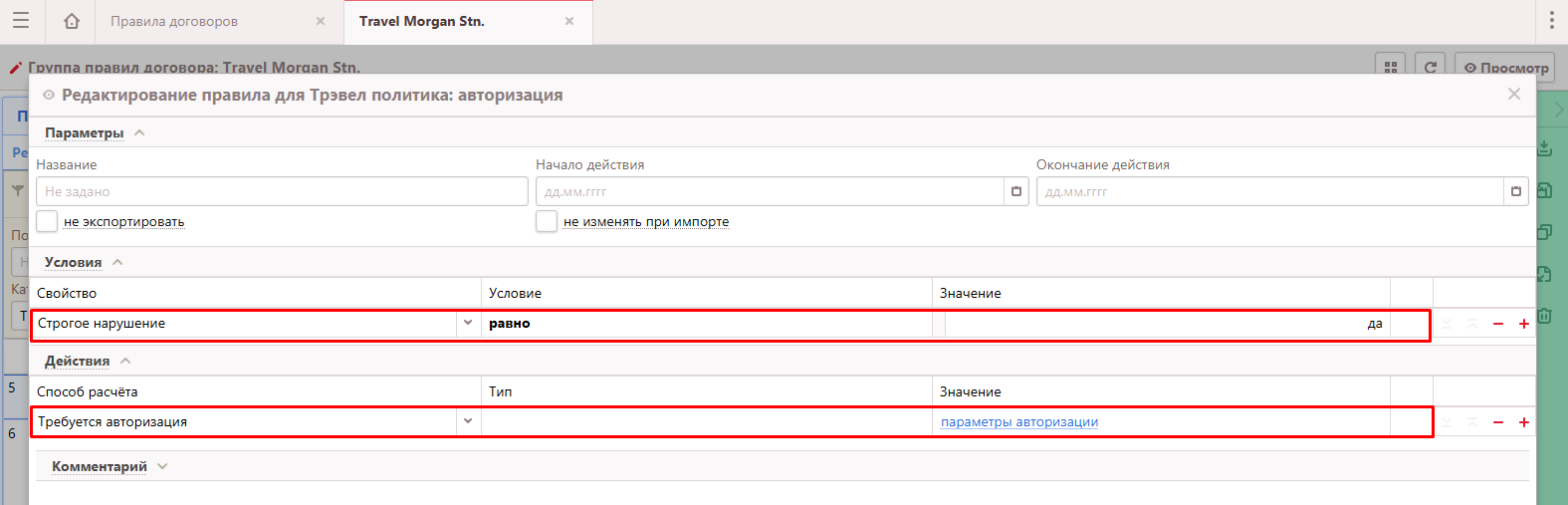Select the Travel Morgan Stn. tab
The width and height of the screenshot is (1568, 505).
[422, 21]
